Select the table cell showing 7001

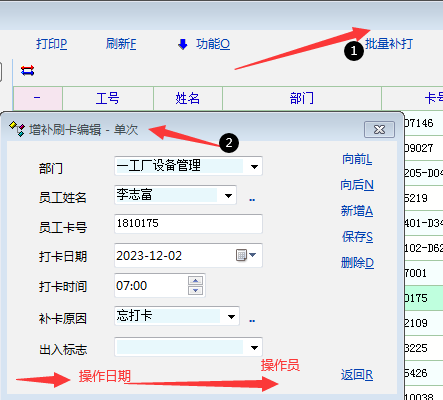coord(424,273)
